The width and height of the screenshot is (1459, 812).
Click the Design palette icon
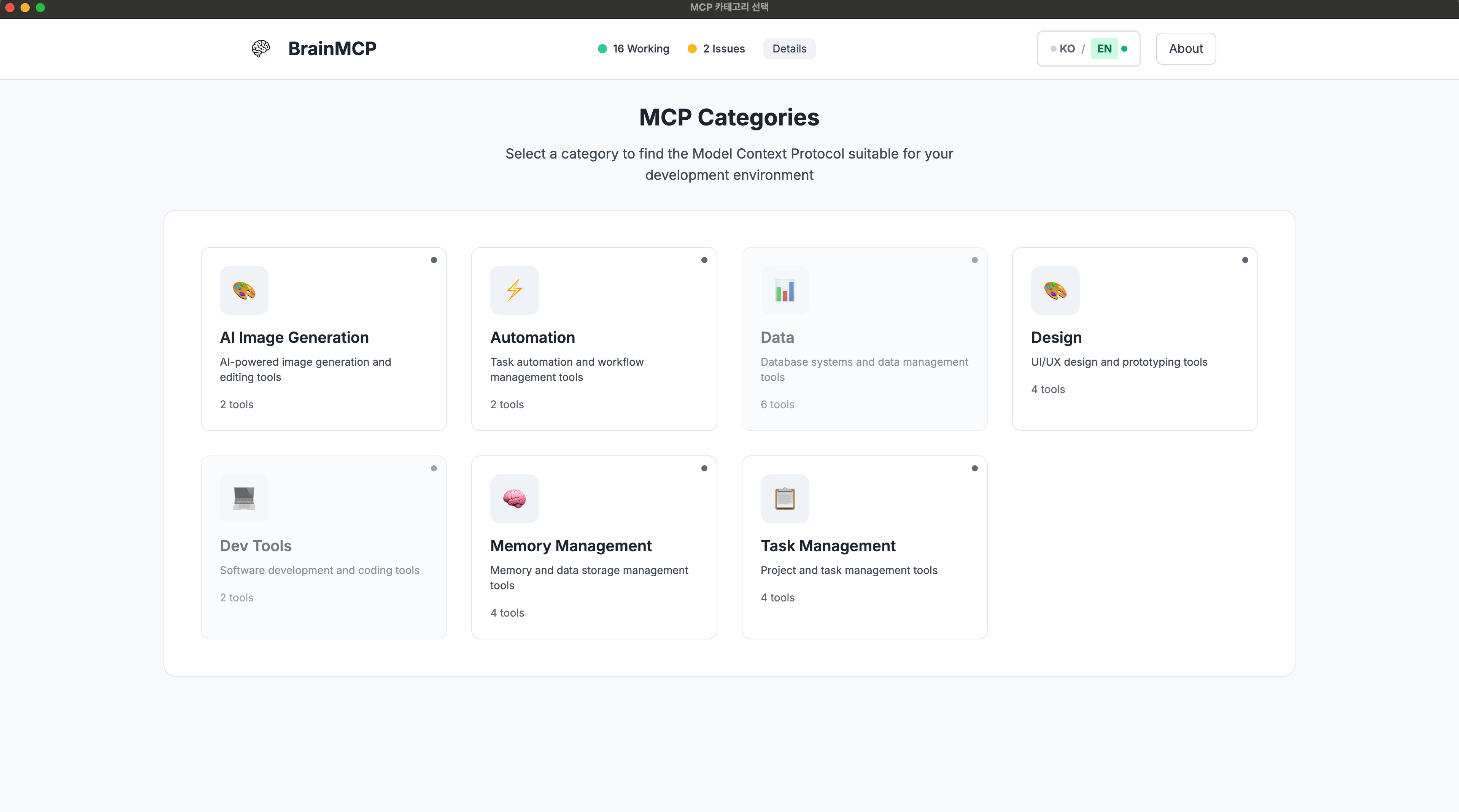click(x=1055, y=290)
